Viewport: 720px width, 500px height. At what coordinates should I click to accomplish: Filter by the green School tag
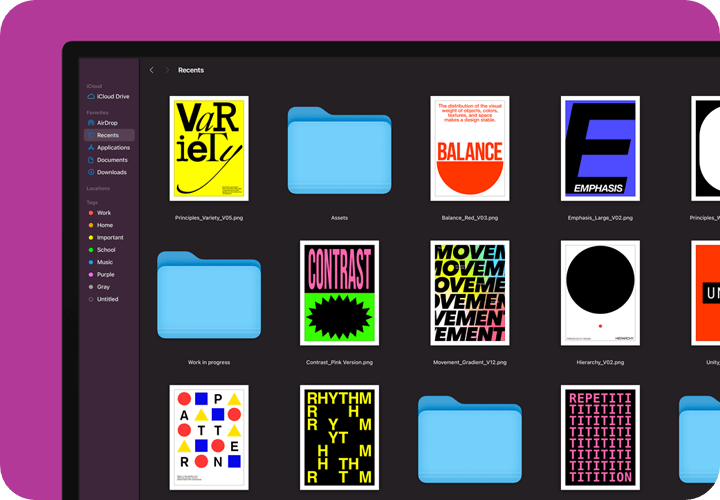click(101, 250)
